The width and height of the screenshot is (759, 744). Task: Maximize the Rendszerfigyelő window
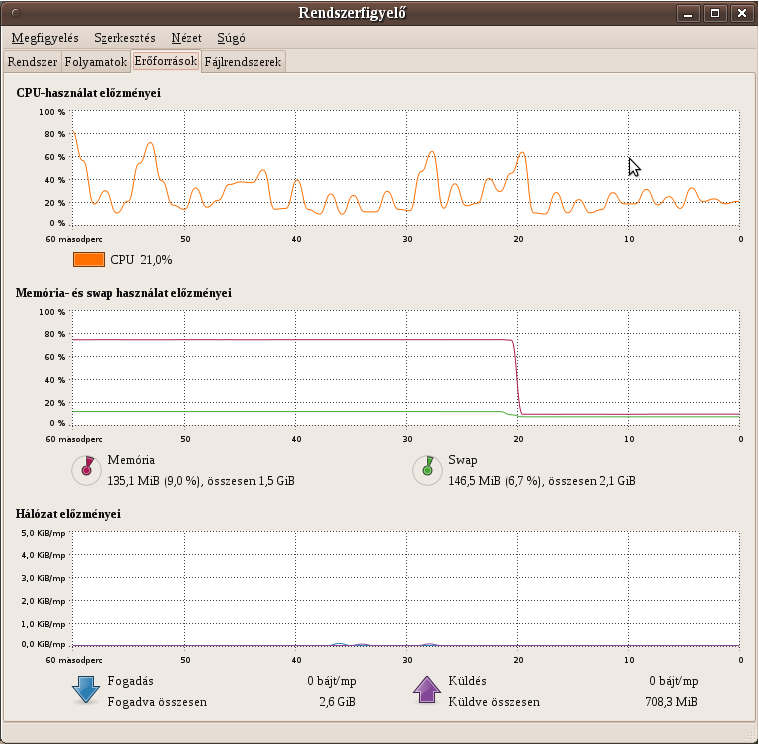coord(714,13)
